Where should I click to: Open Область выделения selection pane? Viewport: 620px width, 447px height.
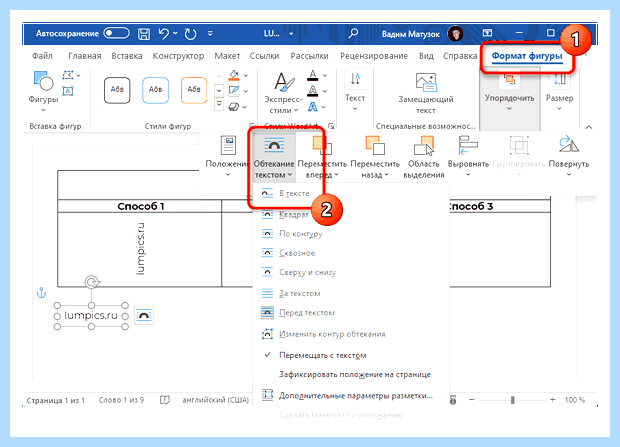pos(423,157)
